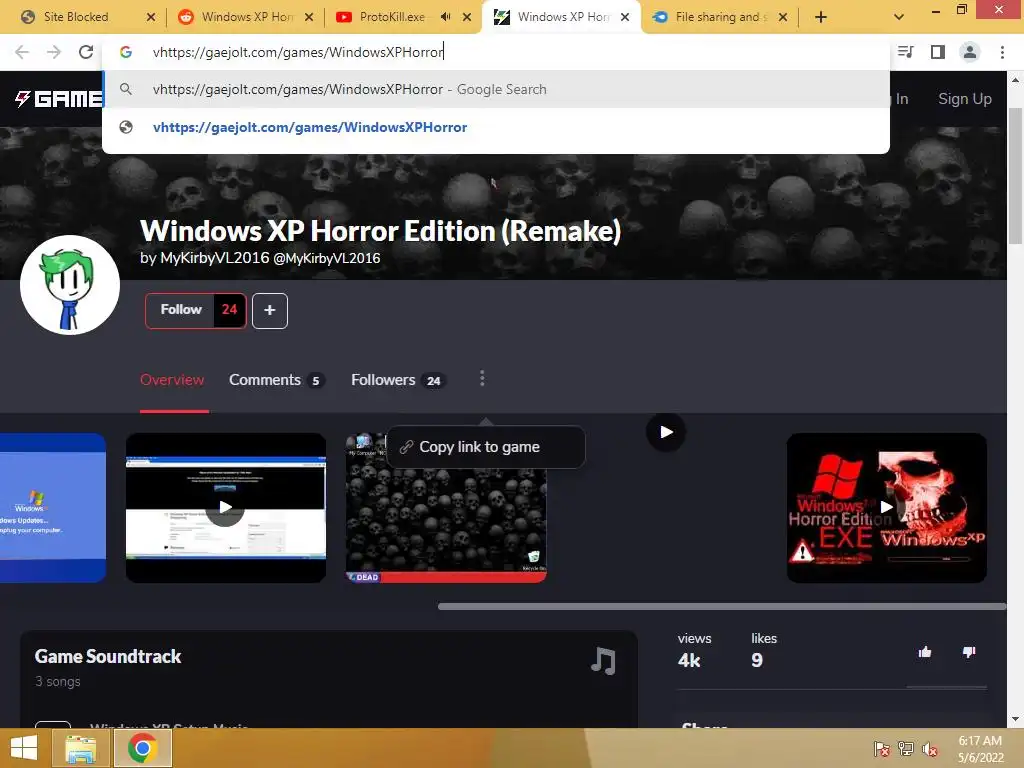Add game to playlist with plus button
This screenshot has width=1024, height=768.
[270, 311]
